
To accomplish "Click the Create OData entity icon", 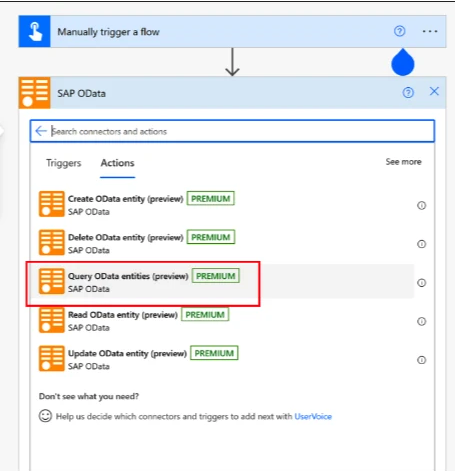I will click(51, 204).
